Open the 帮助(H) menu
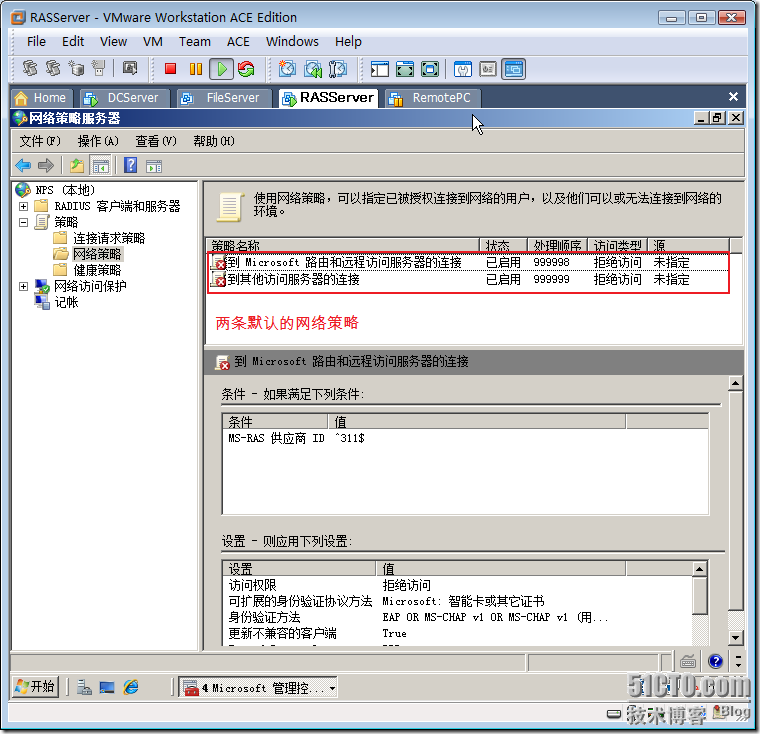Viewport: 760px width, 734px height. click(x=214, y=141)
